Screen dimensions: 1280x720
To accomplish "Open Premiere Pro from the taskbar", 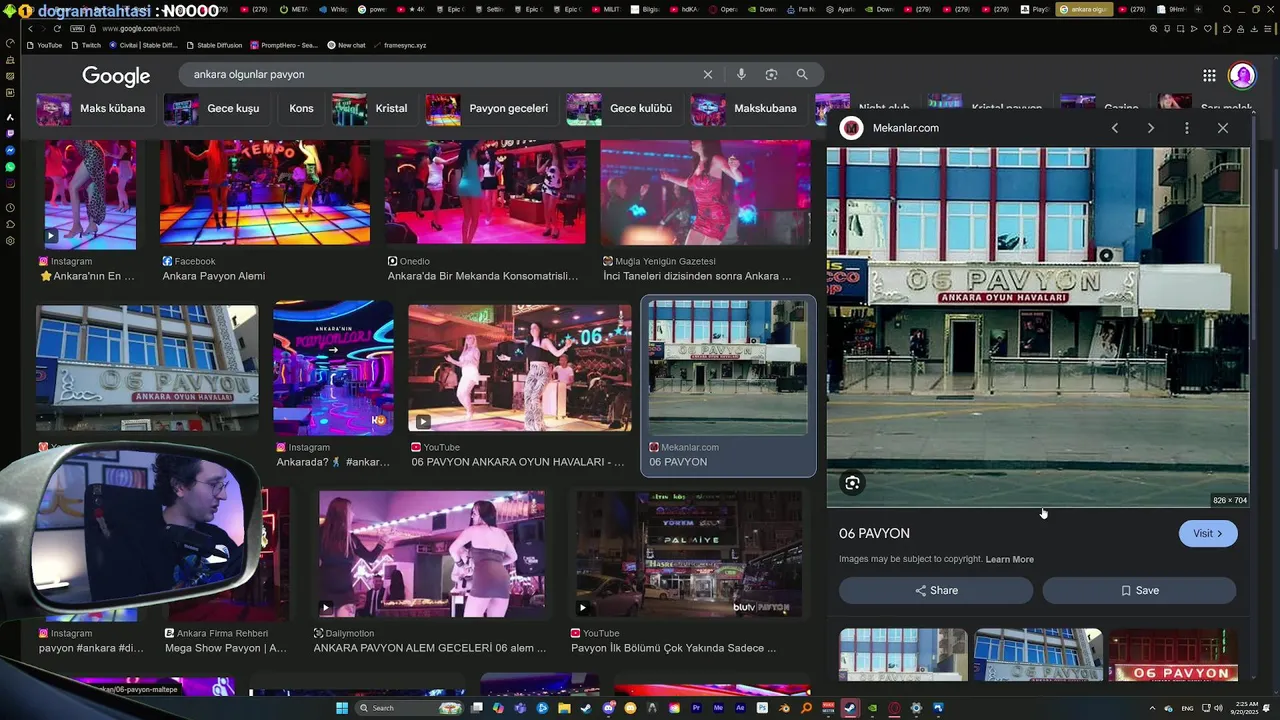I will 697,708.
